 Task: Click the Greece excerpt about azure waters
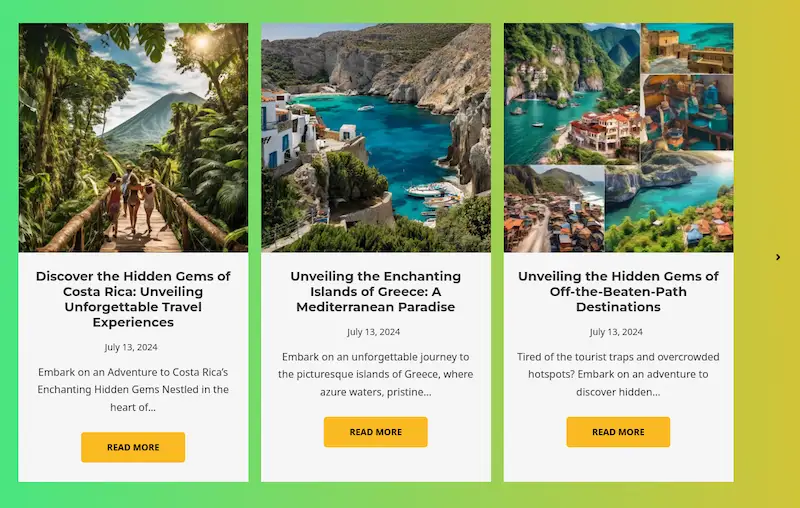pyautogui.click(x=376, y=374)
